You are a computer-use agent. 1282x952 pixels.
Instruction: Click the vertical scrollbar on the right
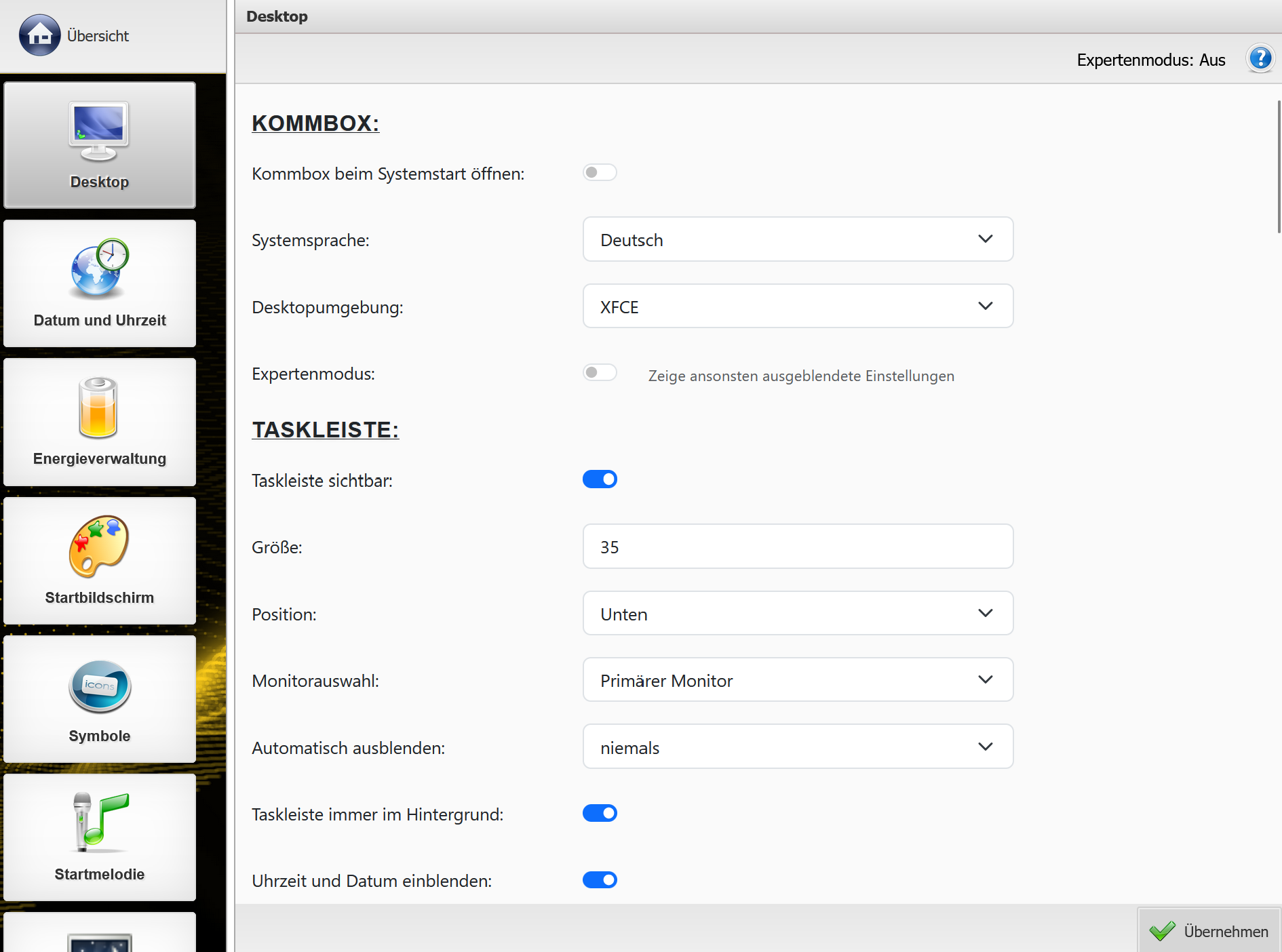point(1278,167)
